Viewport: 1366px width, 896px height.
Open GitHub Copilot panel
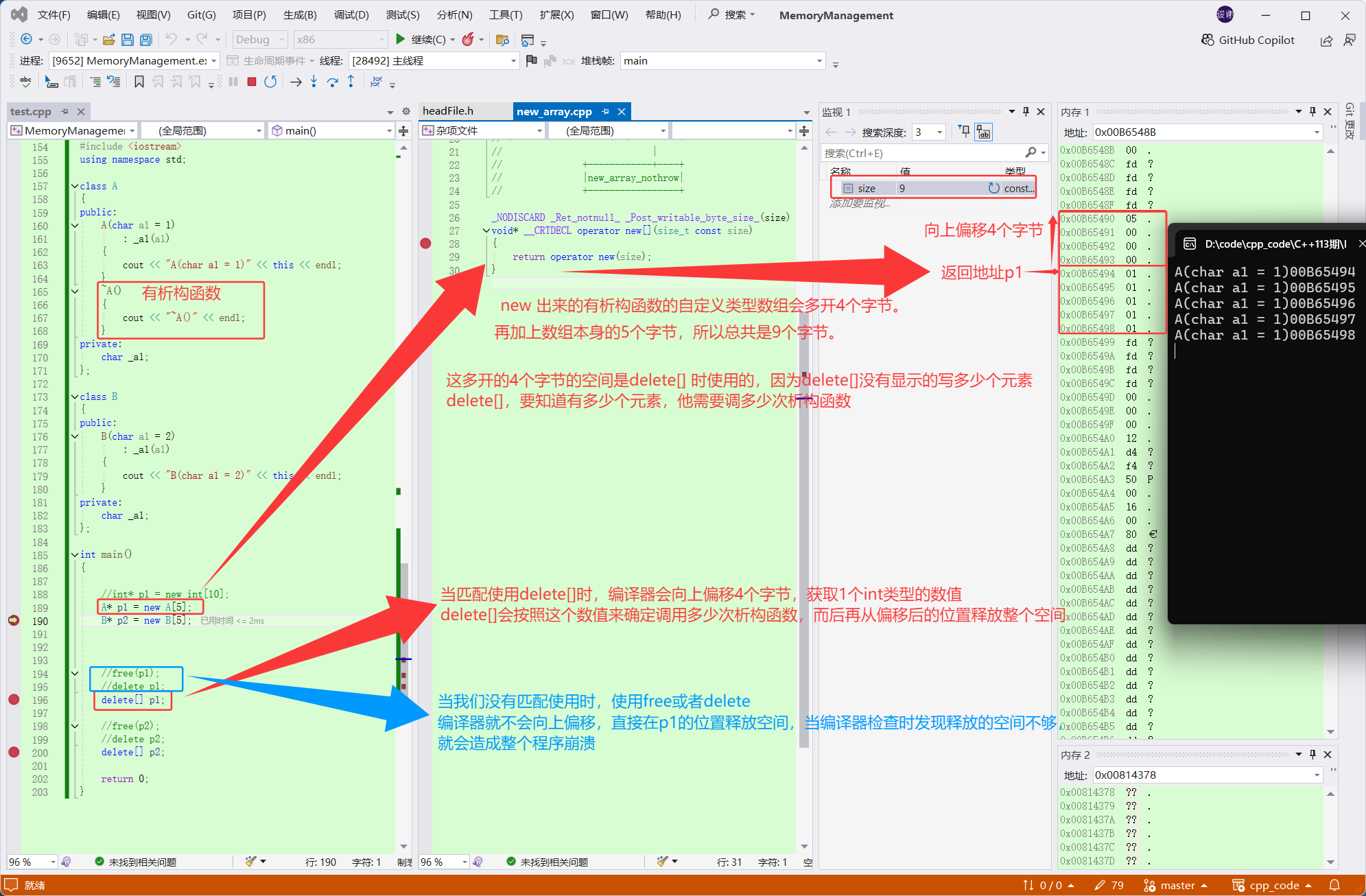1248,40
